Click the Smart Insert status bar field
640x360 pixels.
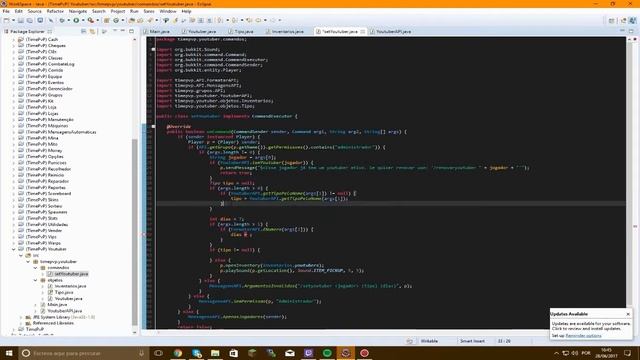[472, 341]
